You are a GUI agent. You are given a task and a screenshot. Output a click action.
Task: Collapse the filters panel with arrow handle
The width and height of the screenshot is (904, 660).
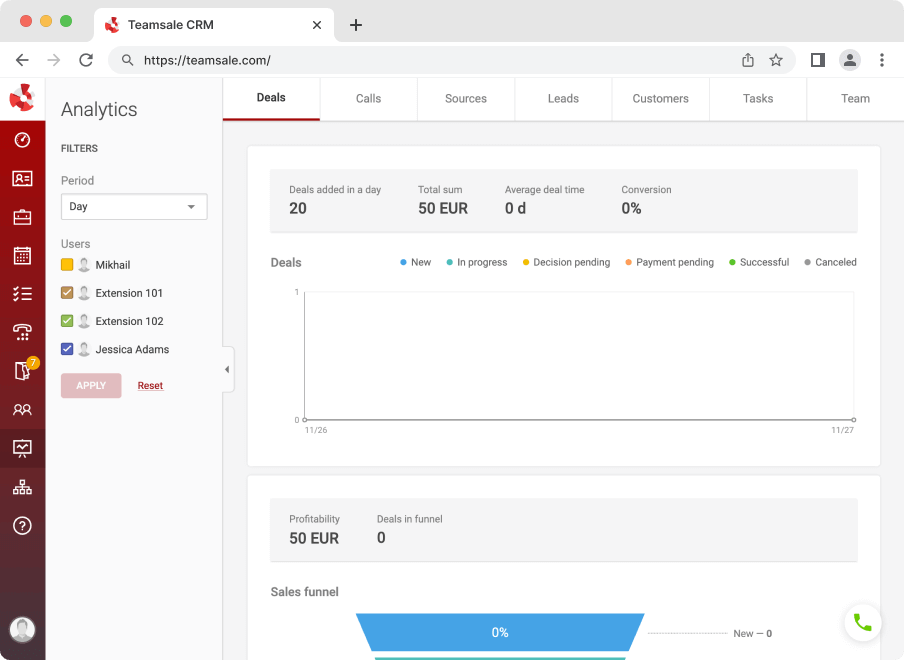228,369
